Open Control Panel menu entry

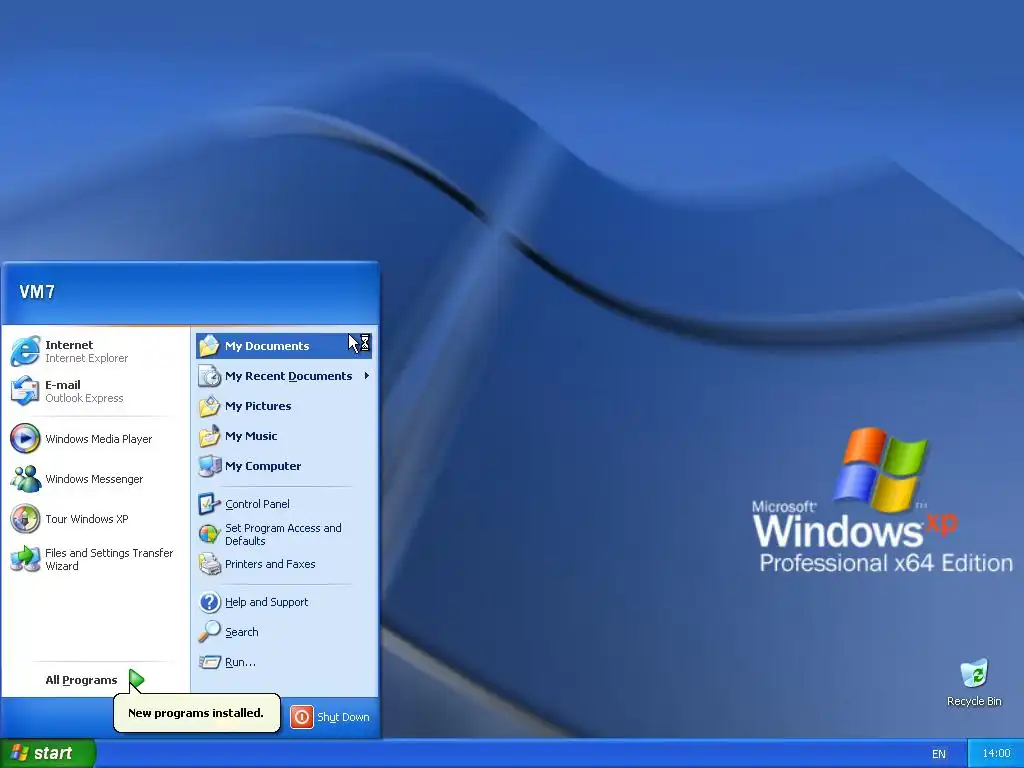(x=284, y=504)
